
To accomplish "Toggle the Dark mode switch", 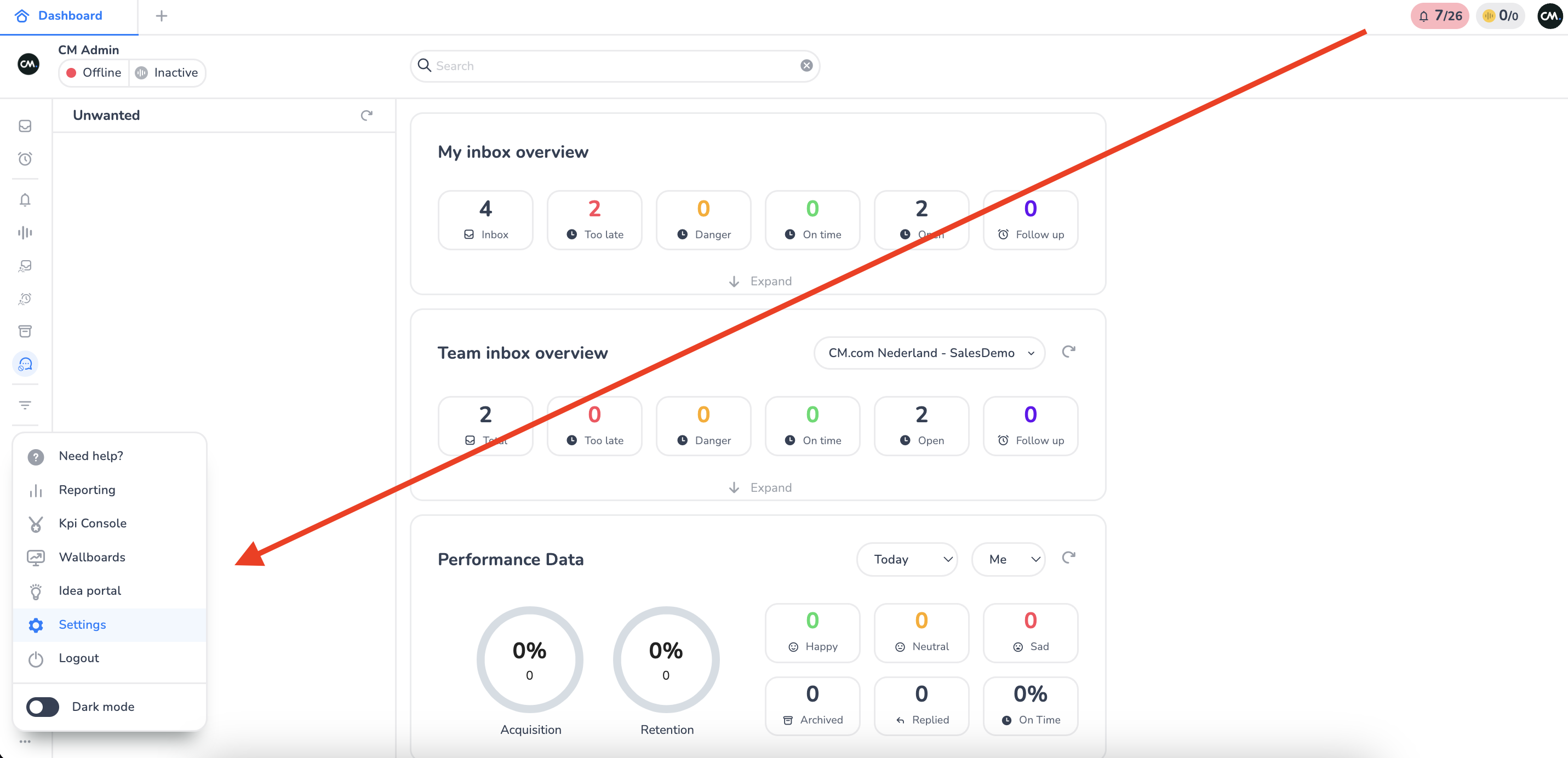I will click(43, 707).
